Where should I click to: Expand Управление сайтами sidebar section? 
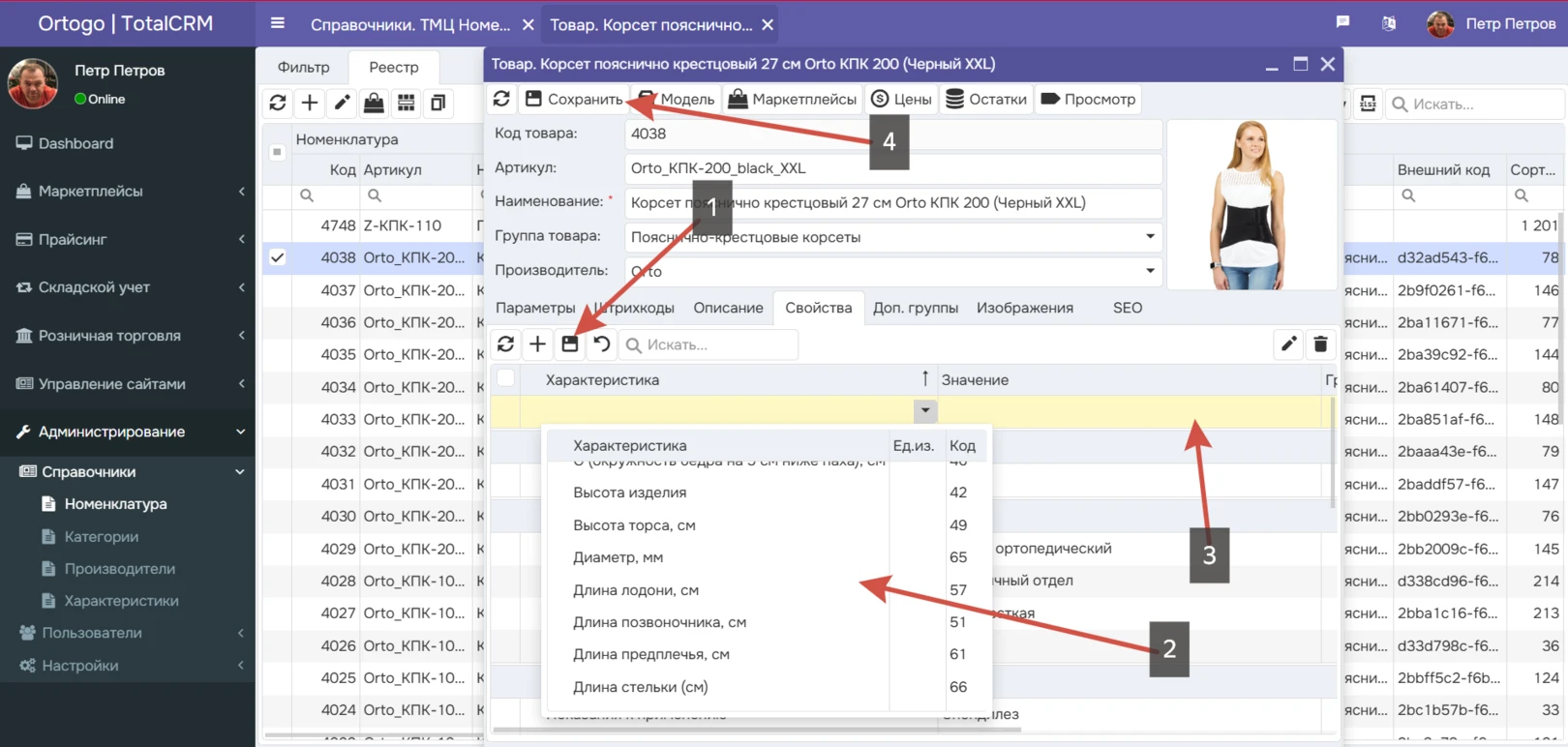(127, 384)
